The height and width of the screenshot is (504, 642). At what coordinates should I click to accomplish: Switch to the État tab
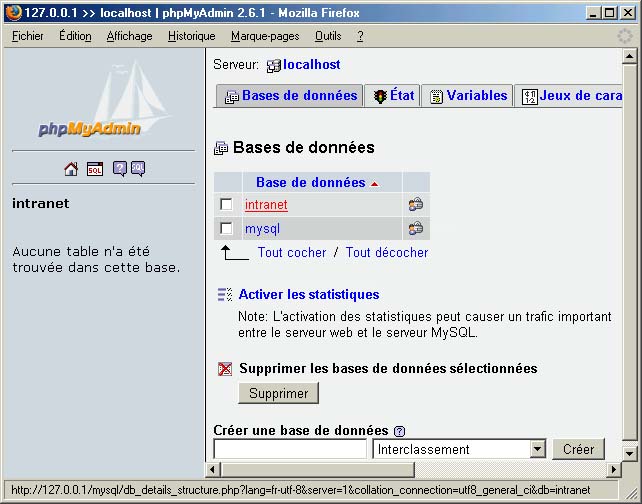pyautogui.click(x=392, y=96)
